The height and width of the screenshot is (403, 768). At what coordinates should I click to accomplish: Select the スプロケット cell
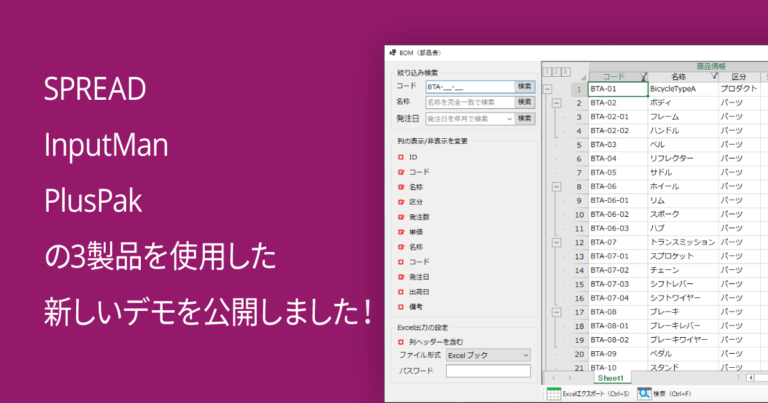pos(683,257)
